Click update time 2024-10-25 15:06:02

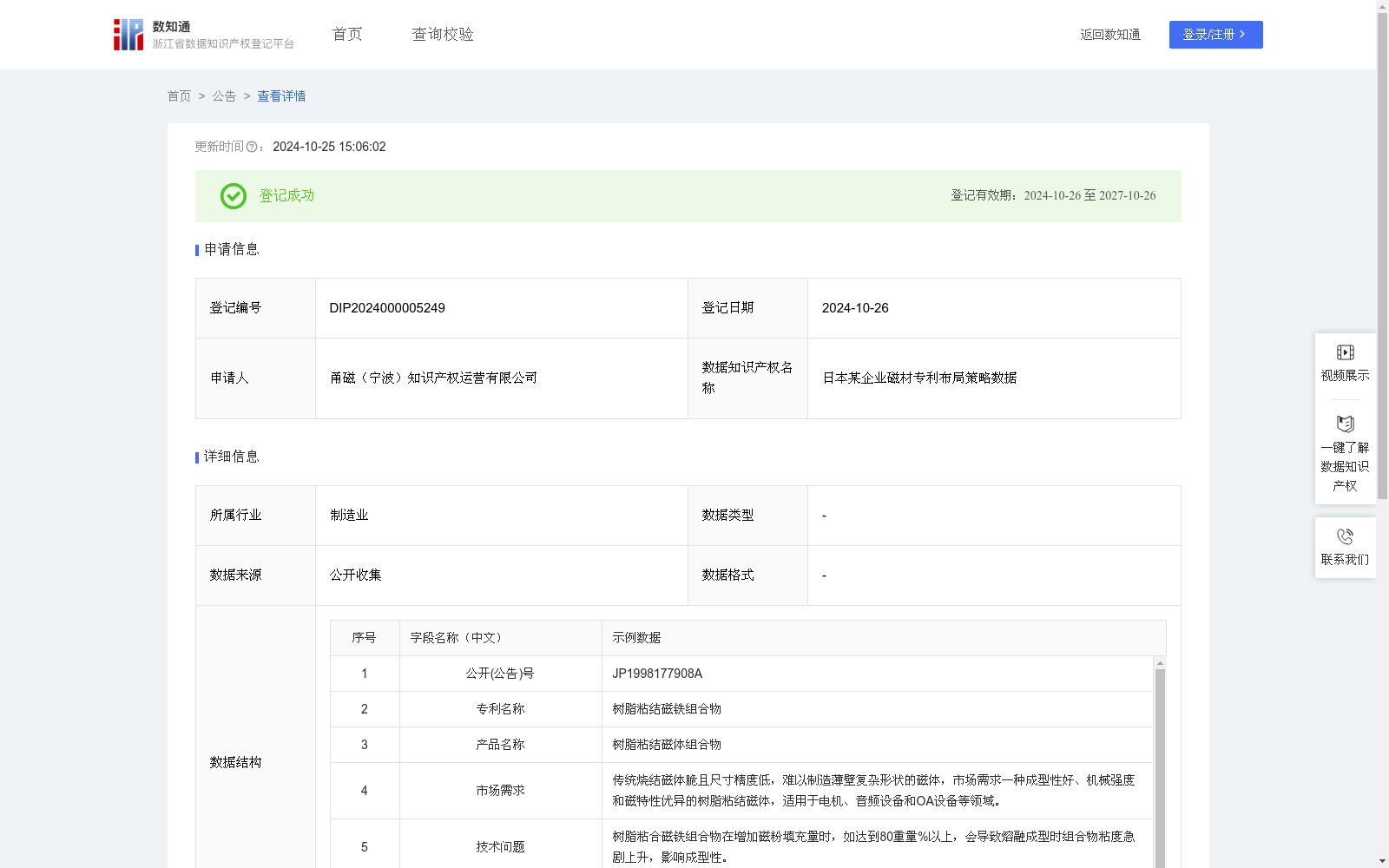(x=329, y=148)
